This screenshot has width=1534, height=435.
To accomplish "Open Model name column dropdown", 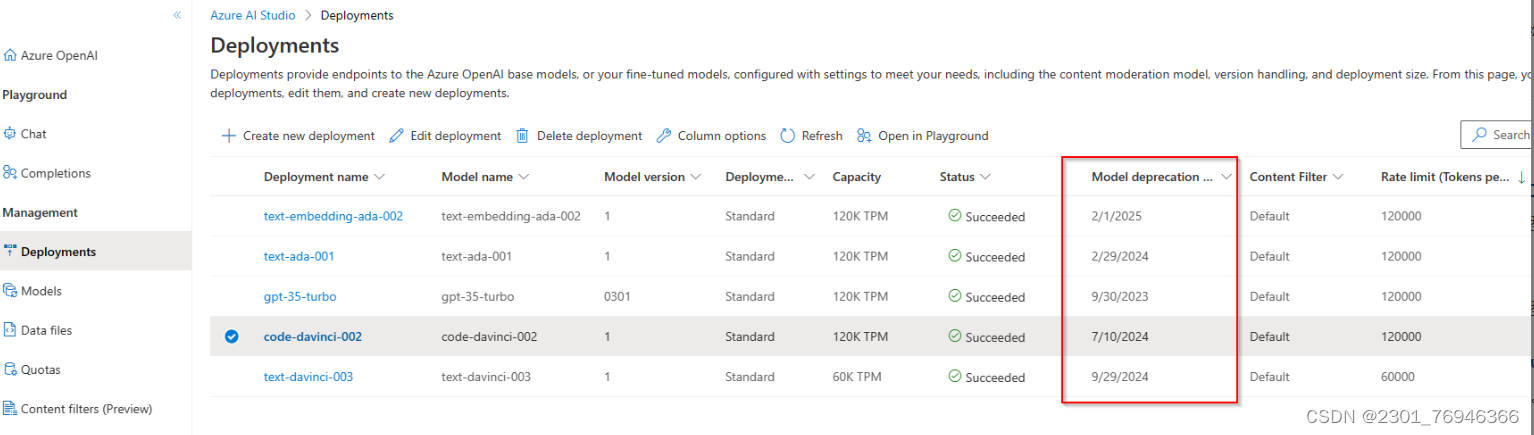I will [524, 177].
